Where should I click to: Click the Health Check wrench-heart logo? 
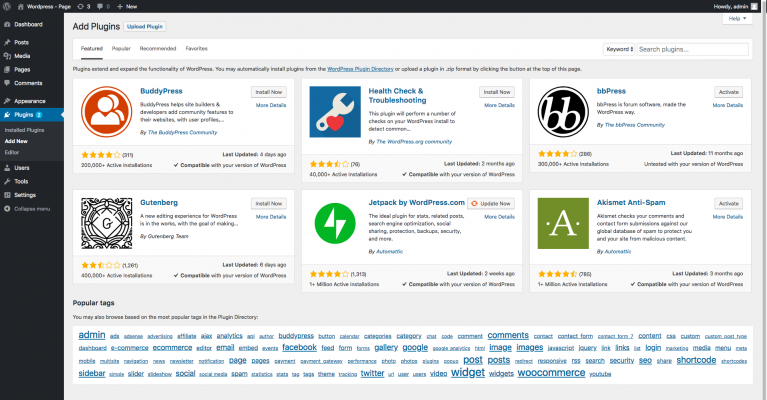pyautogui.click(x=335, y=112)
